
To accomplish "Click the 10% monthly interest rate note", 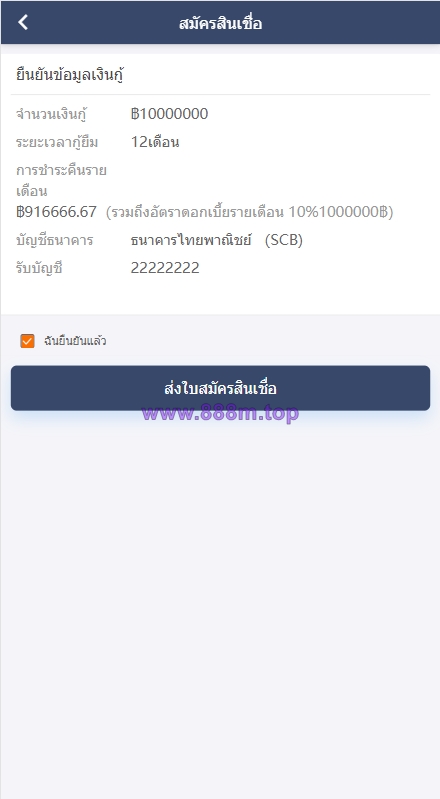I will click(249, 212).
